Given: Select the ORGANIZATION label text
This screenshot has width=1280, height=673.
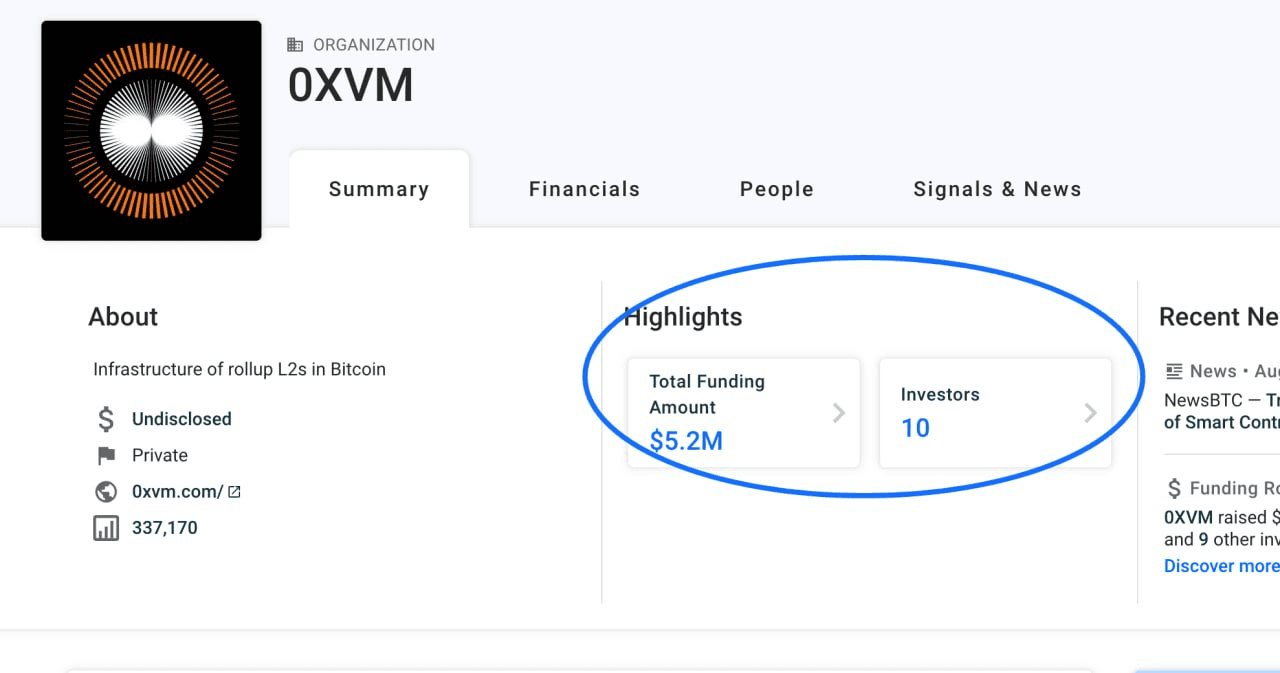Looking at the screenshot, I should click(x=374, y=45).
